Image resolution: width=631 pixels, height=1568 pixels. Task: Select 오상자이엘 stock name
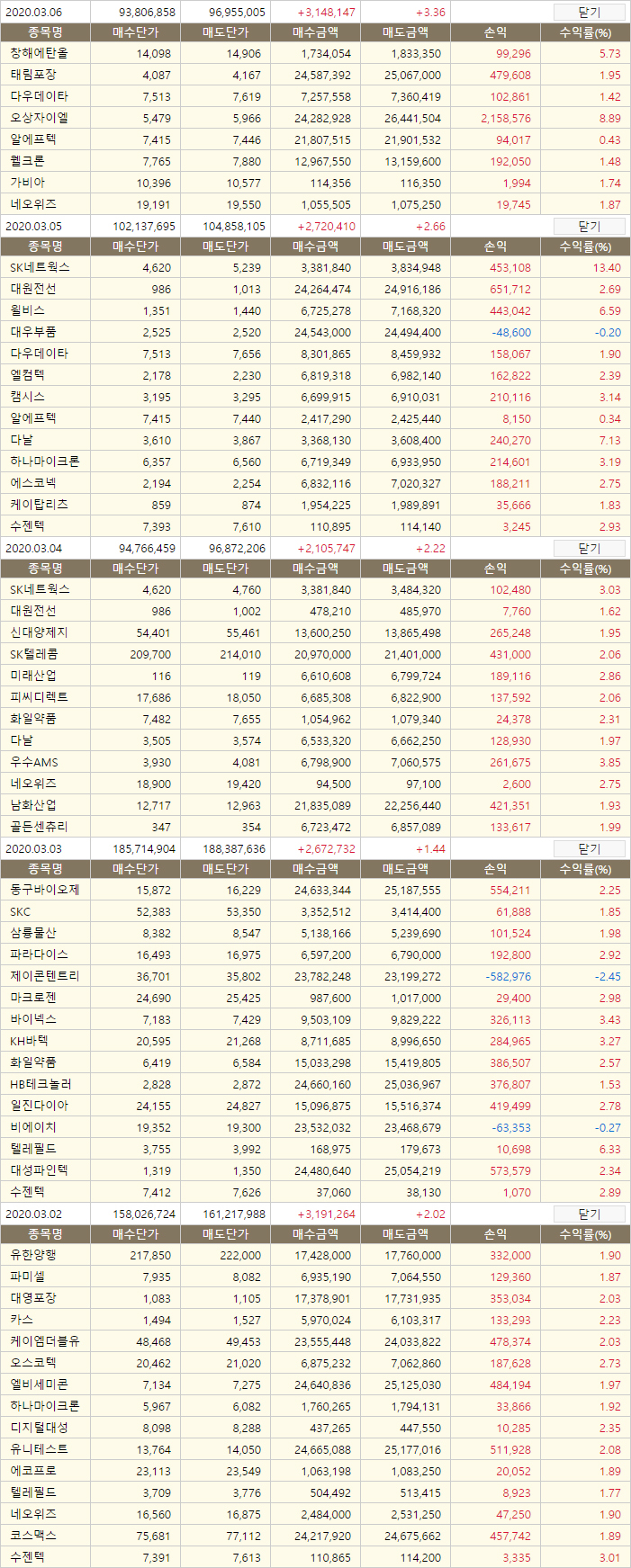point(39,118)
